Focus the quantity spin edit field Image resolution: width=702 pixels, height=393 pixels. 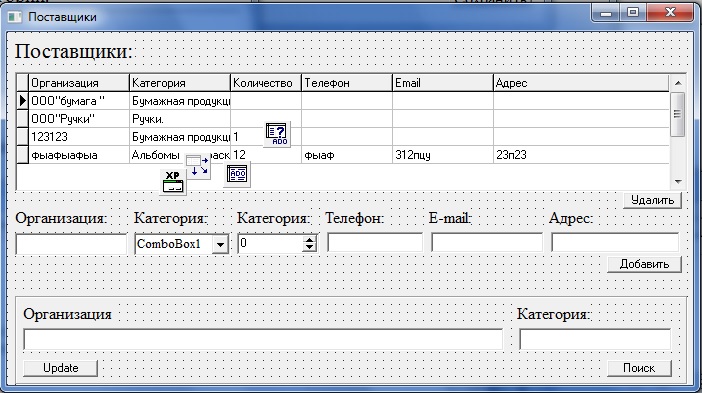click(x=270, y=243)
